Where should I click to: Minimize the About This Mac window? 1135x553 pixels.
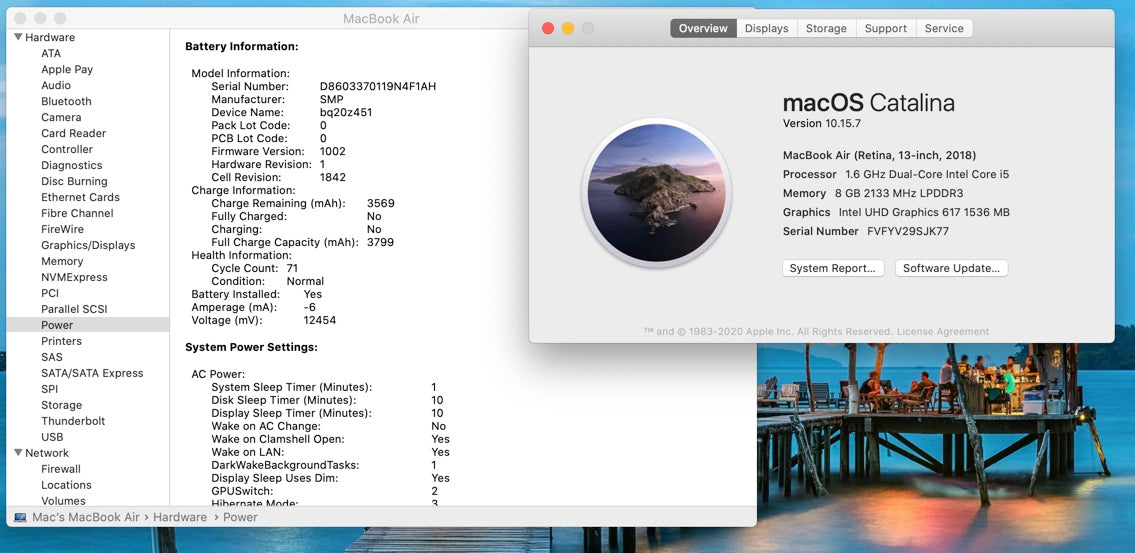pyautogui.click(x=568, y=28)
